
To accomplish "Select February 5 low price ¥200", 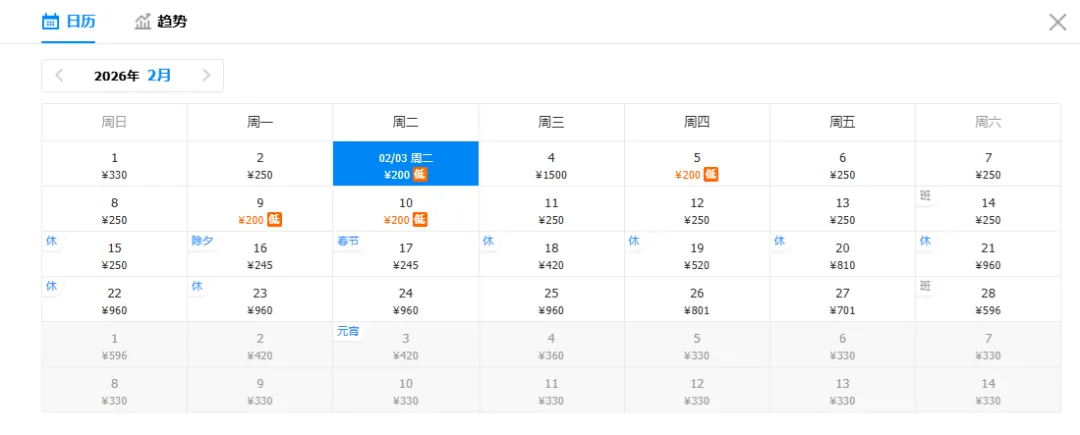I will (697, 164).
